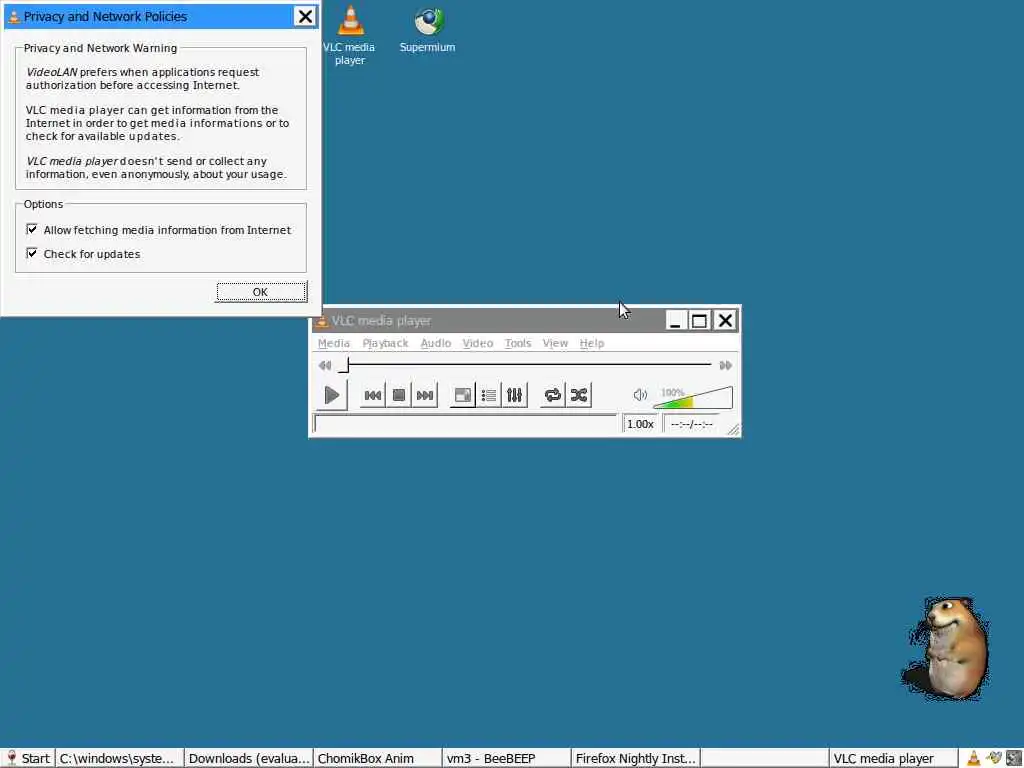
Task: Click the 1.00x playback speed label
Action: (640, 424)
